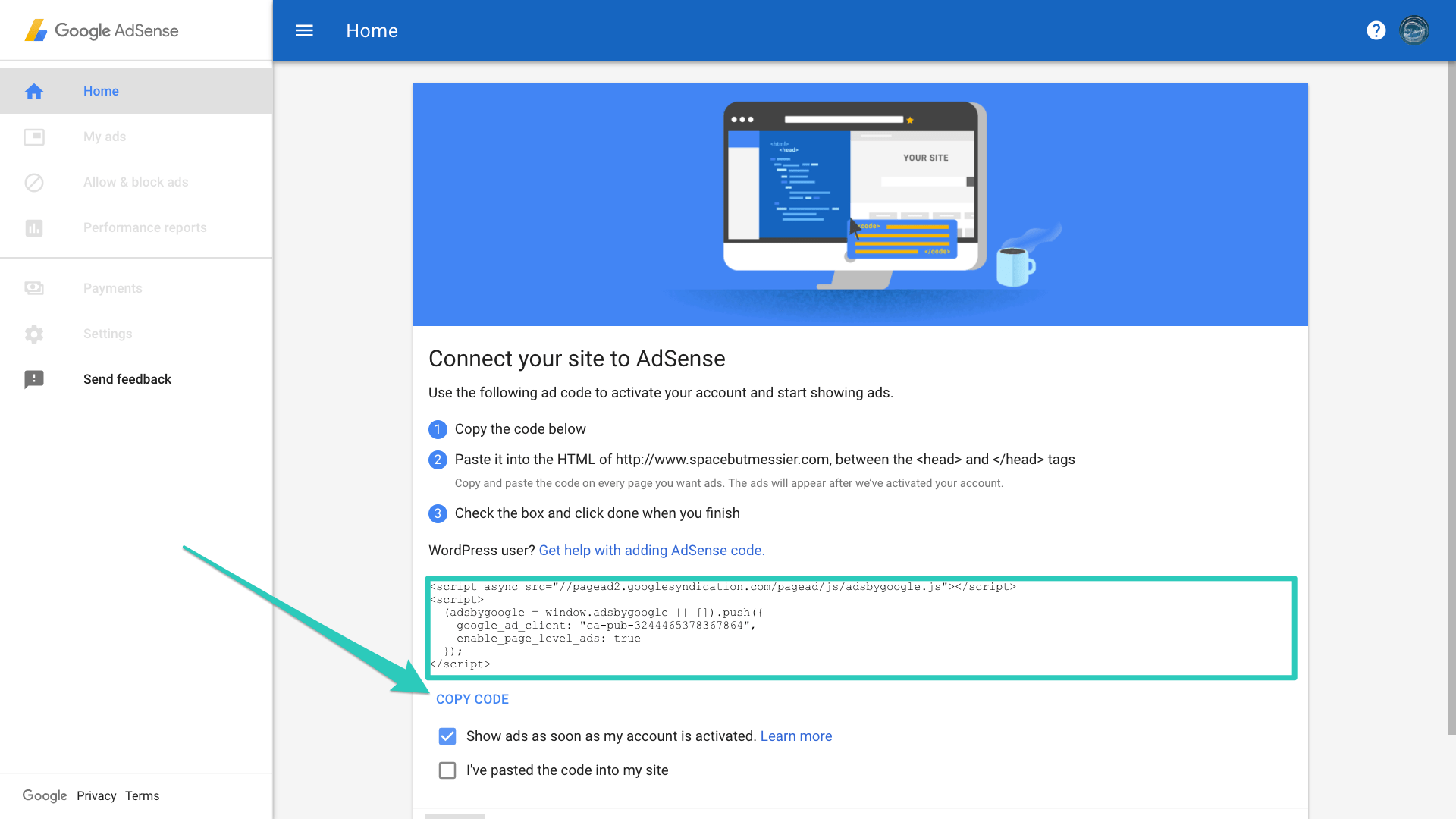The width and height of the screenshot is (1456, 819).
Task: Click the My ads sidebar icon
Action: (34, 137)
